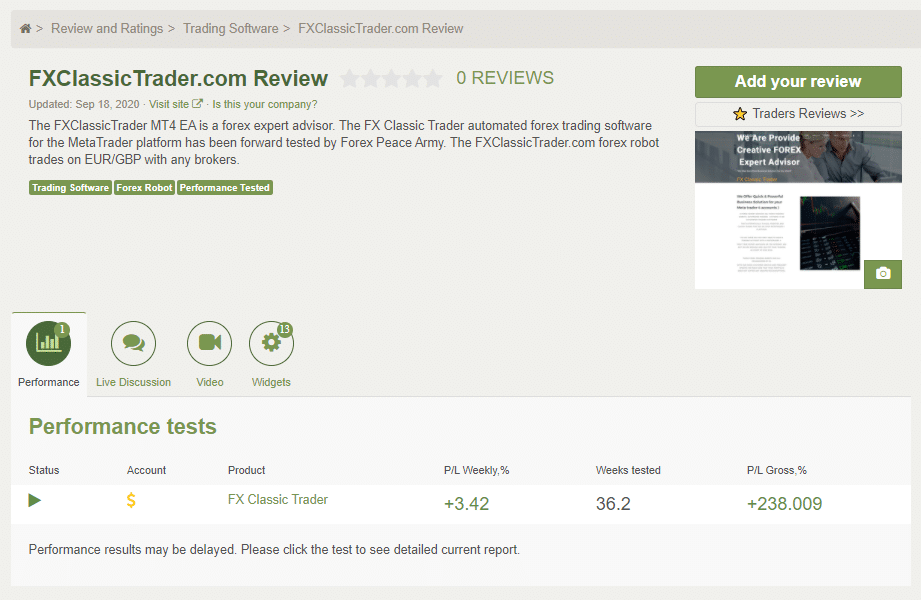Open FX Classic Trader product link
Image resolution: width=921 pixels, height=600 pixels.
coord(278,499)
